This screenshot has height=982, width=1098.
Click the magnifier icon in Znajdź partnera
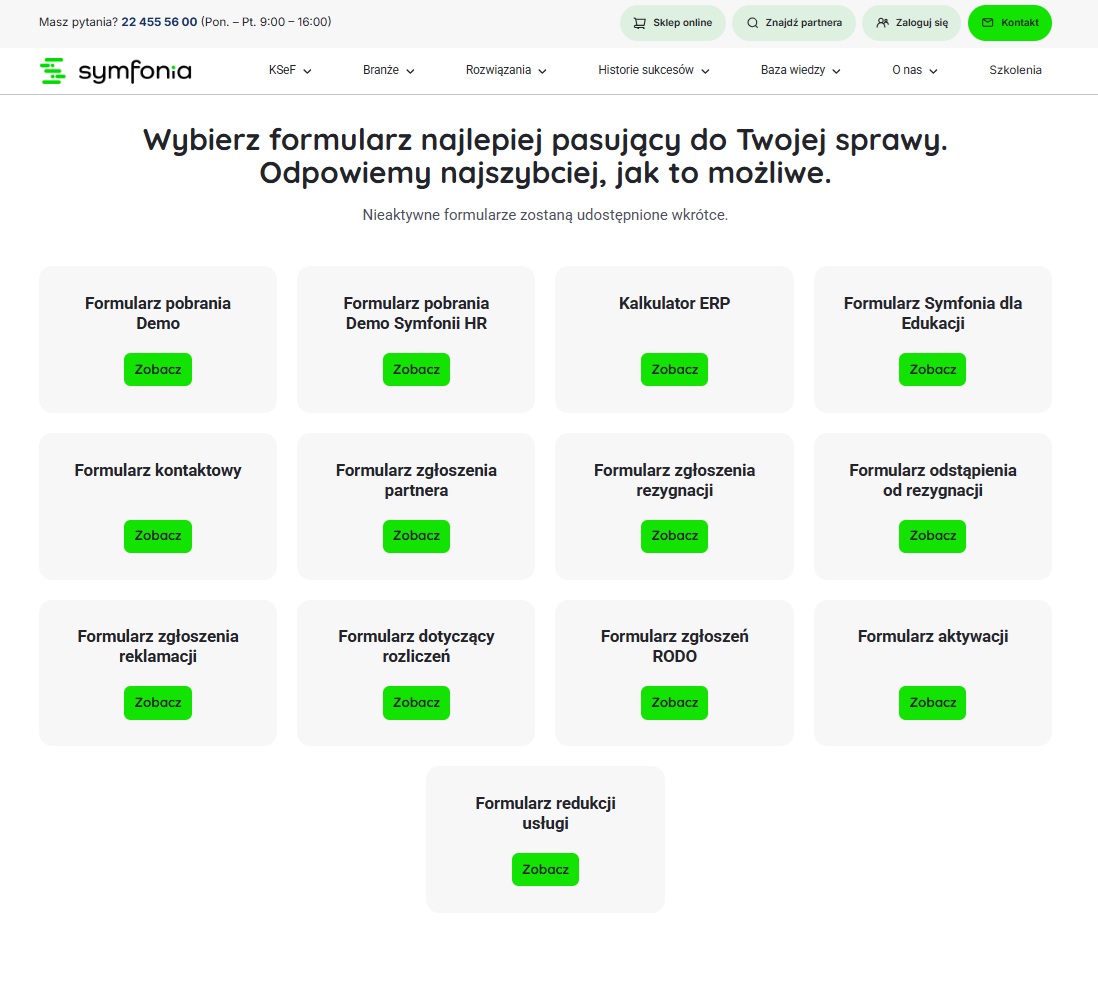[x=753, y=22]
